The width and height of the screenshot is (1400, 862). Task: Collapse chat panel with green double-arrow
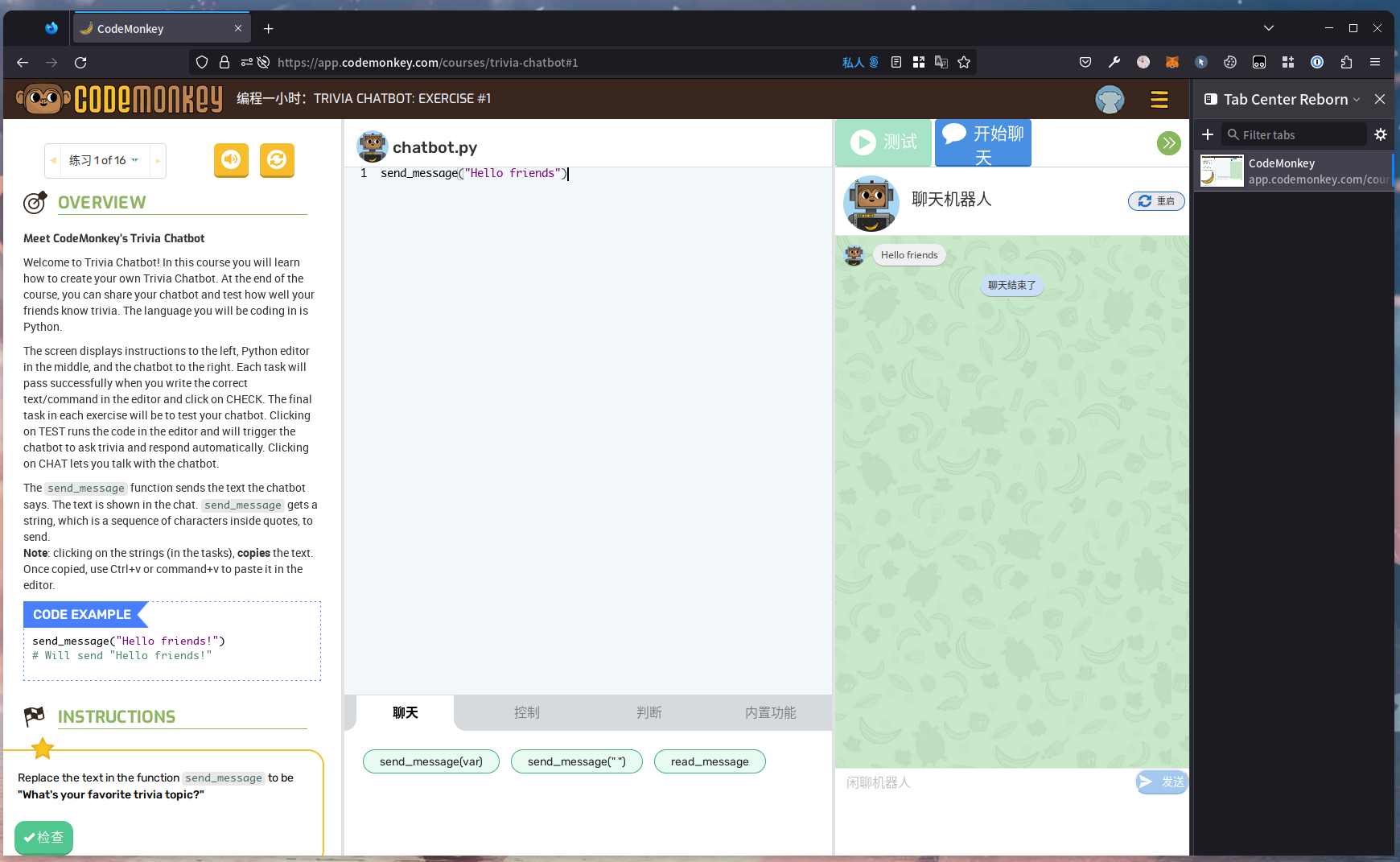1168,143
